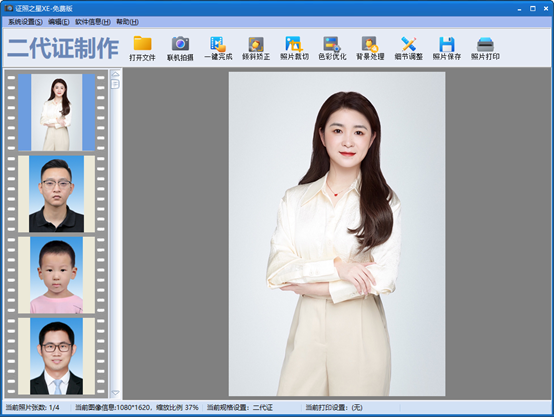Screen dimensions: 554x417
Task: Open the 软件信息(H) menu
Action: [93, 22]
